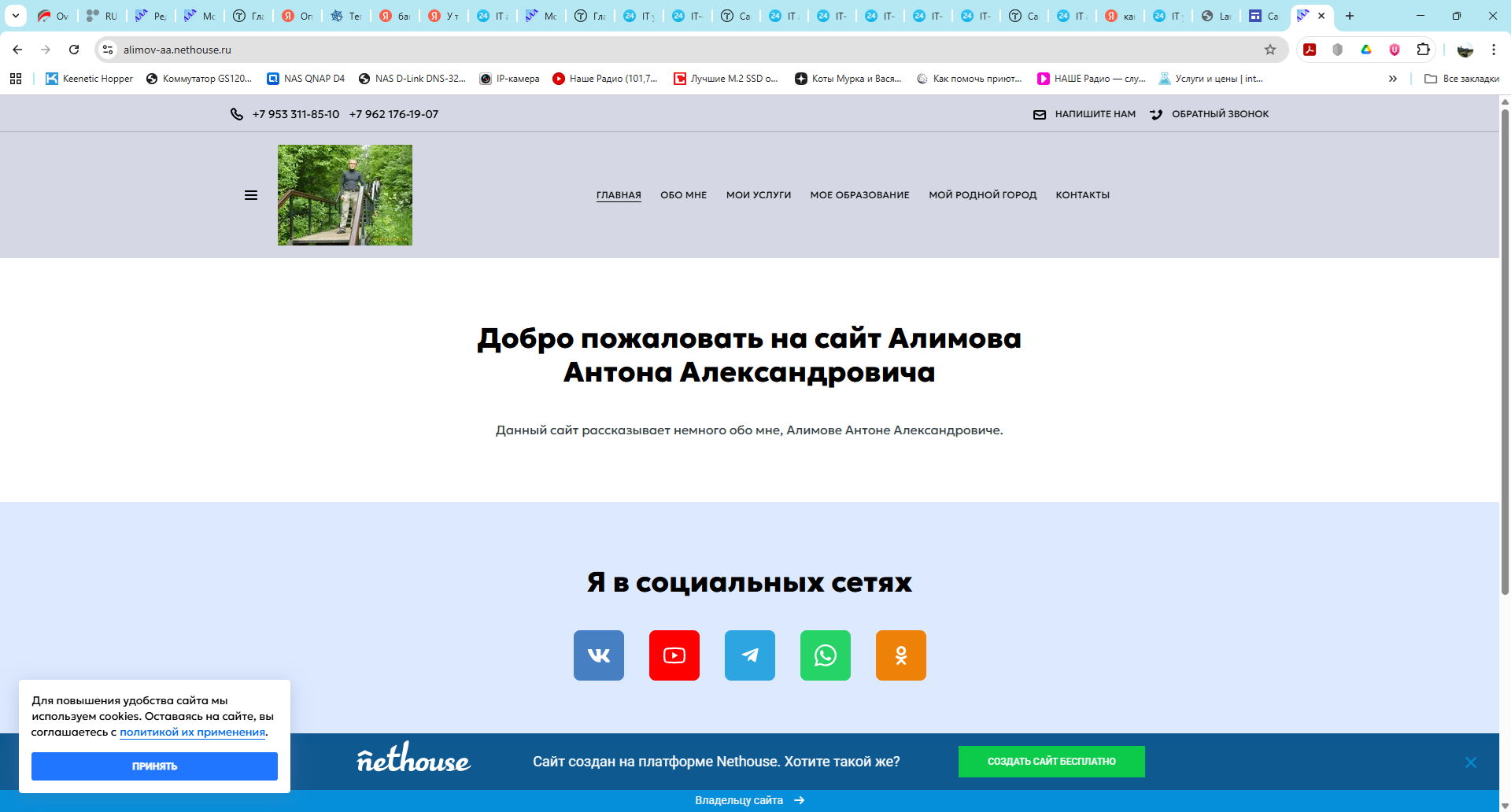Click СОЗДАТЬ САЙТ БЕСПЛАТНО button
The width and height of the screenshot is (1511, 812).
(1051, 761)
